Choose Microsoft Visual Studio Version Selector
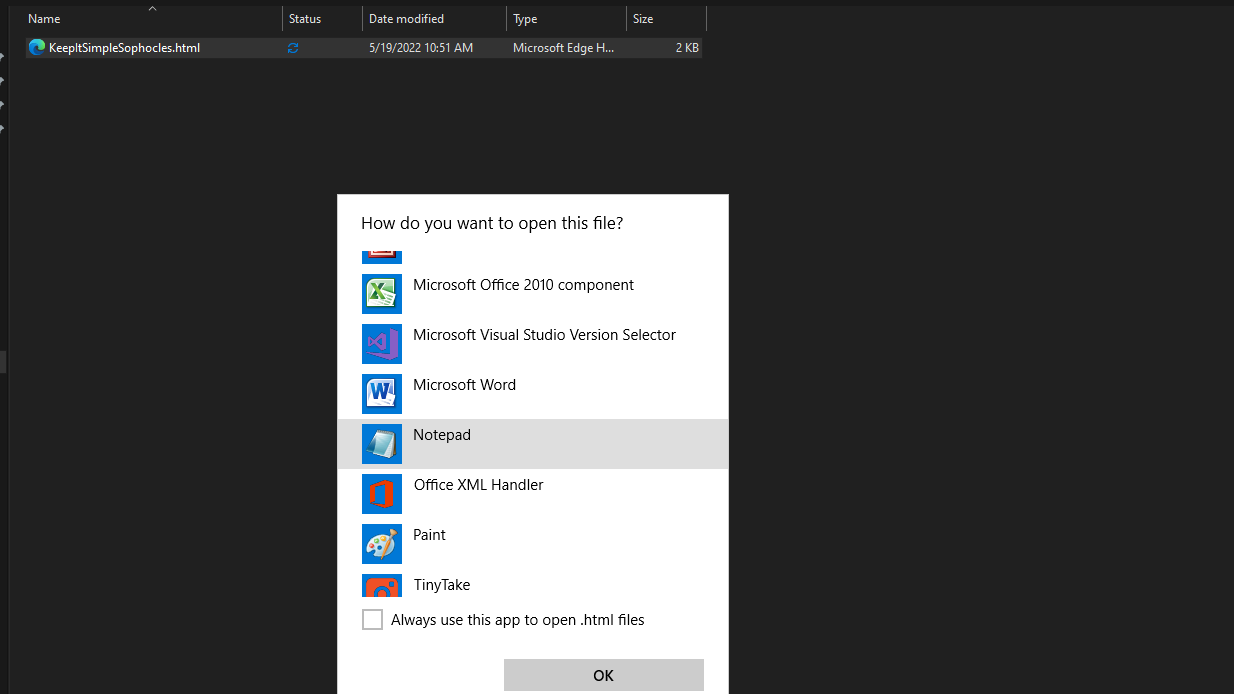Viewport: 1234px width, 694px height. [533, 344]
